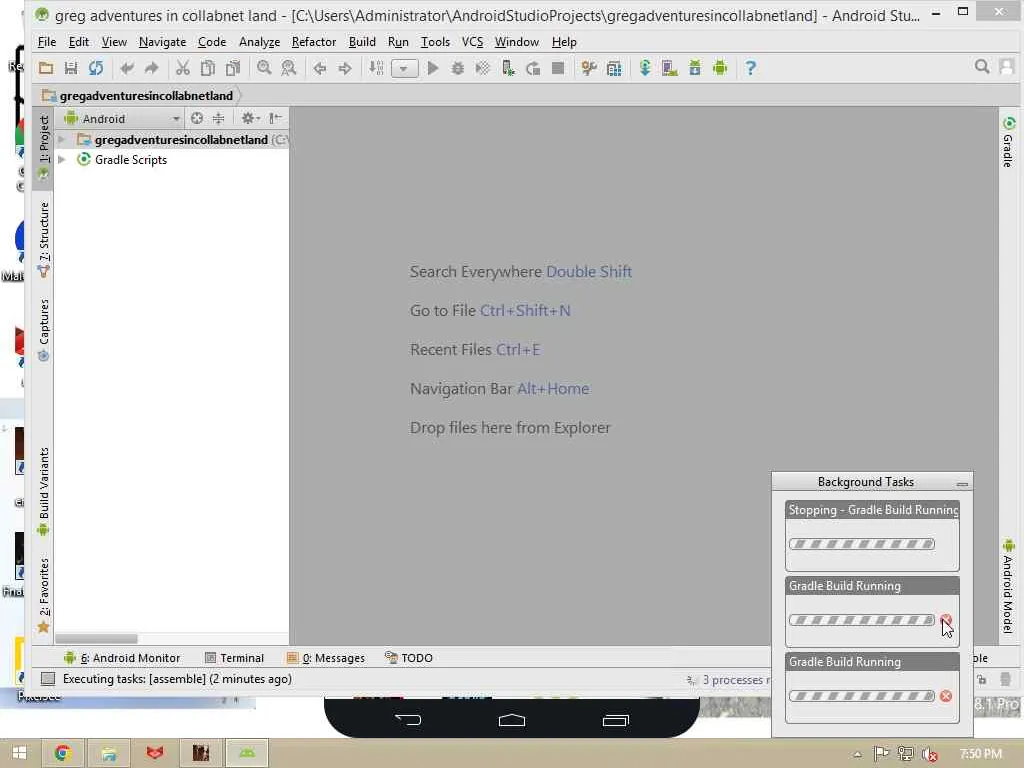
Task: Open the run configuration dropdown
Action: 404,69
